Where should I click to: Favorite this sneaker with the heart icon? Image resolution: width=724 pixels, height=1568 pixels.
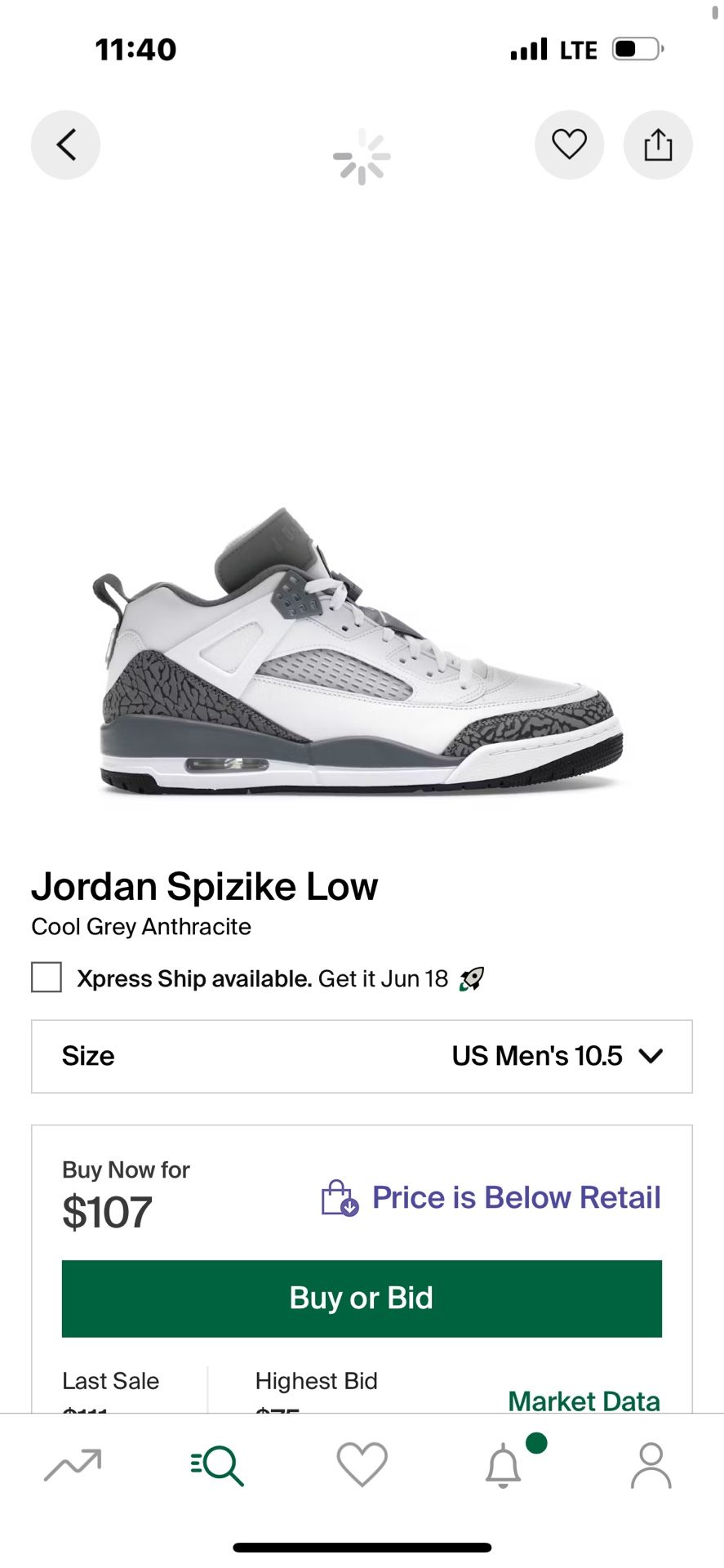(x=569, y=145)
